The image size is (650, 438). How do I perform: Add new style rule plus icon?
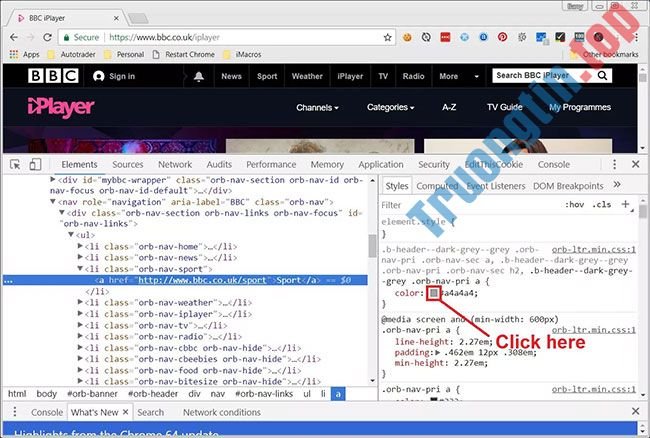coord(626,204)
